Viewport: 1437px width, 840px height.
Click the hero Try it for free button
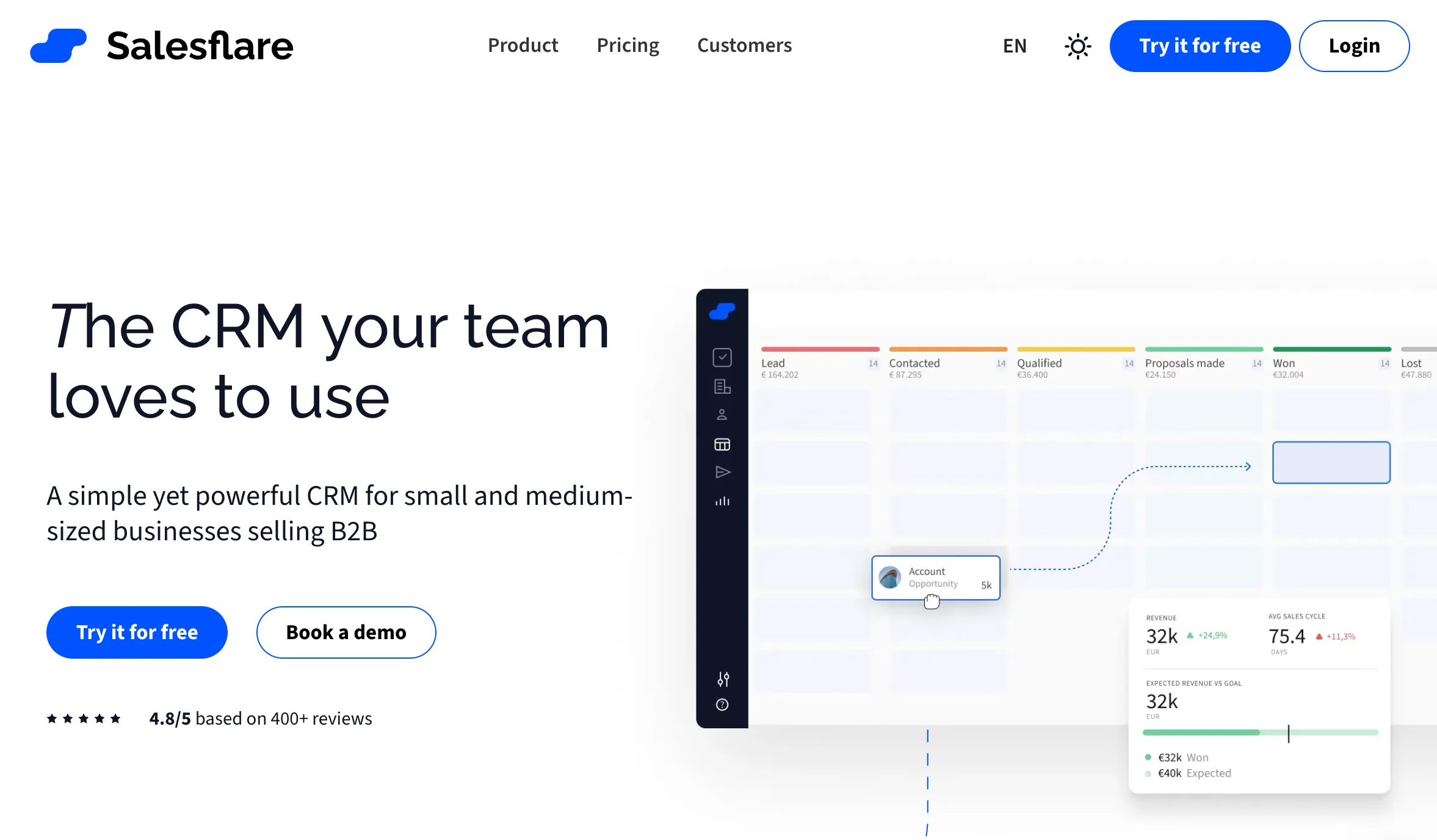coord(137,632)
